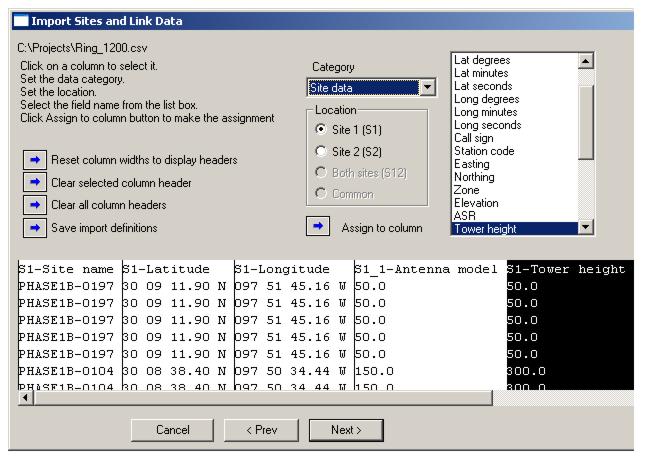
Task: Click the window icon in title bar
Action: tap(20, 20)
